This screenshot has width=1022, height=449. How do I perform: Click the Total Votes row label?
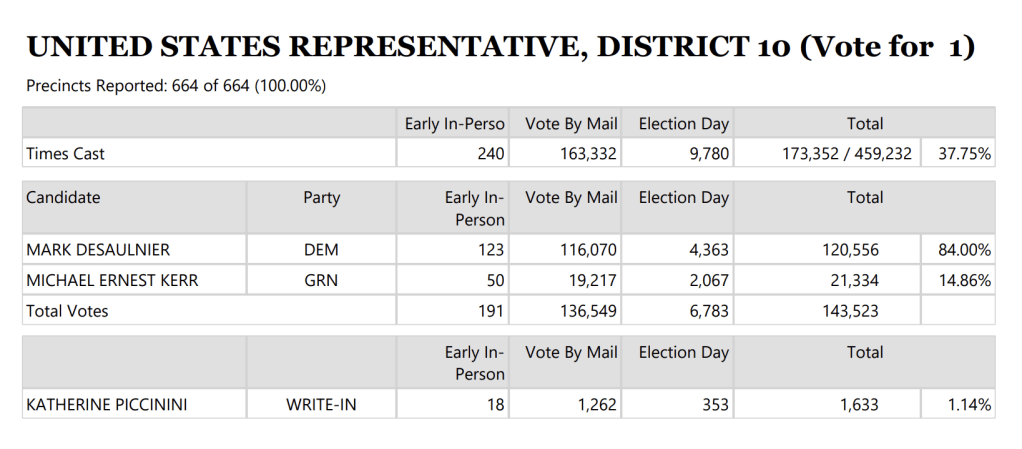[68, 311]
